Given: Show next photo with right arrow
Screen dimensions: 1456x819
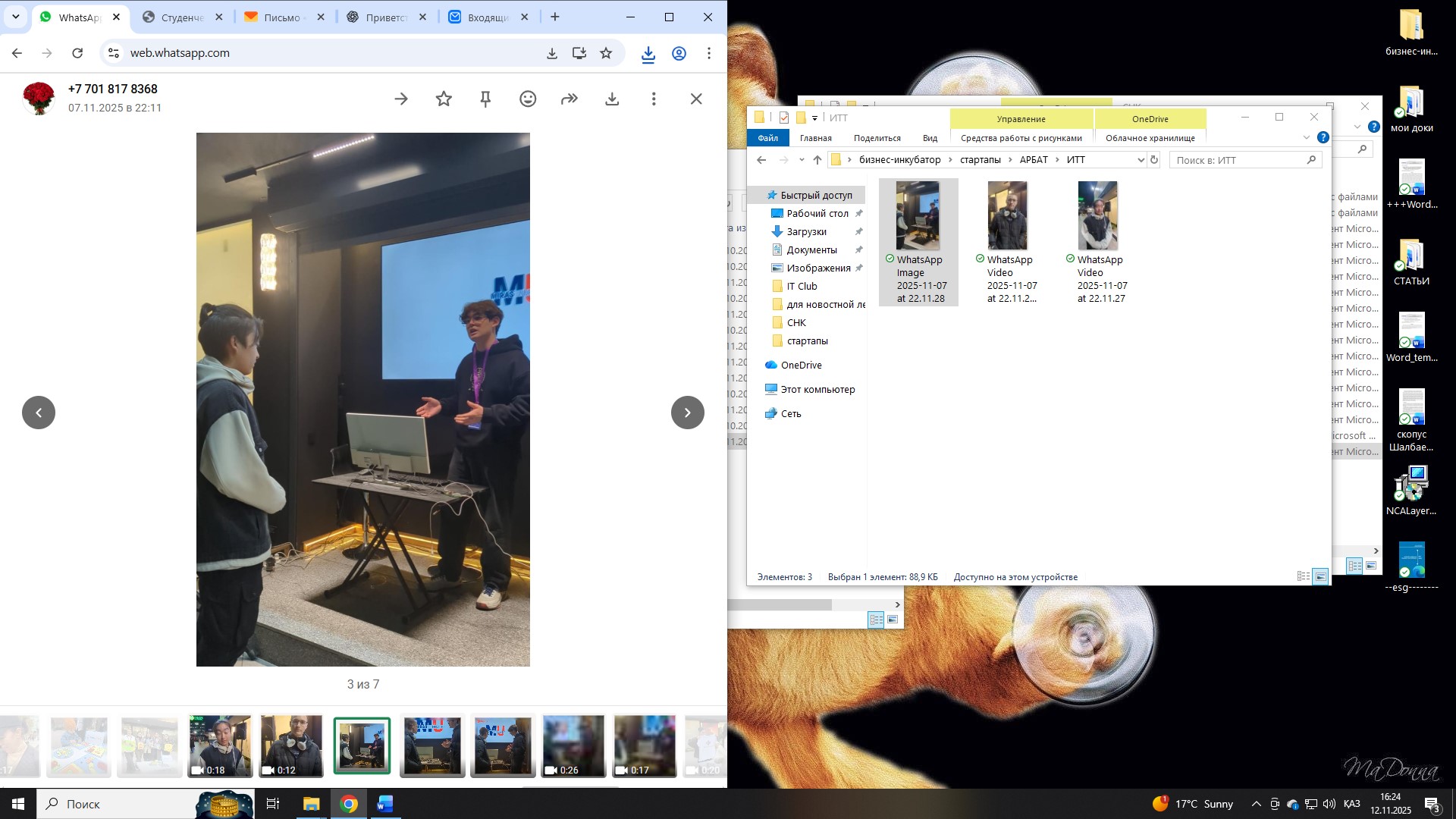Looking at the screenshot, I should [687, 413].
